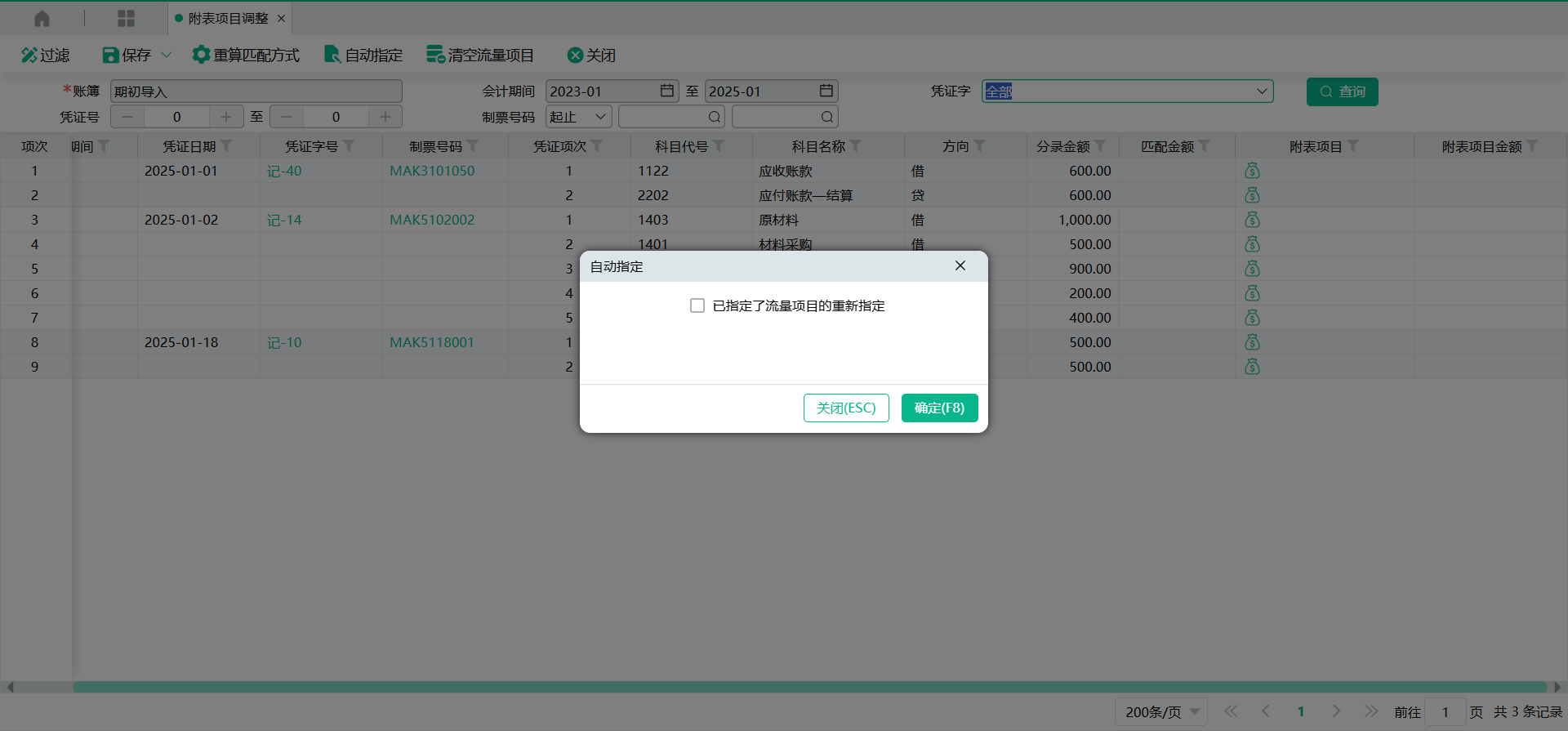
Task: Close the 附表项目调整 tab
Action: tap(281, 18)
